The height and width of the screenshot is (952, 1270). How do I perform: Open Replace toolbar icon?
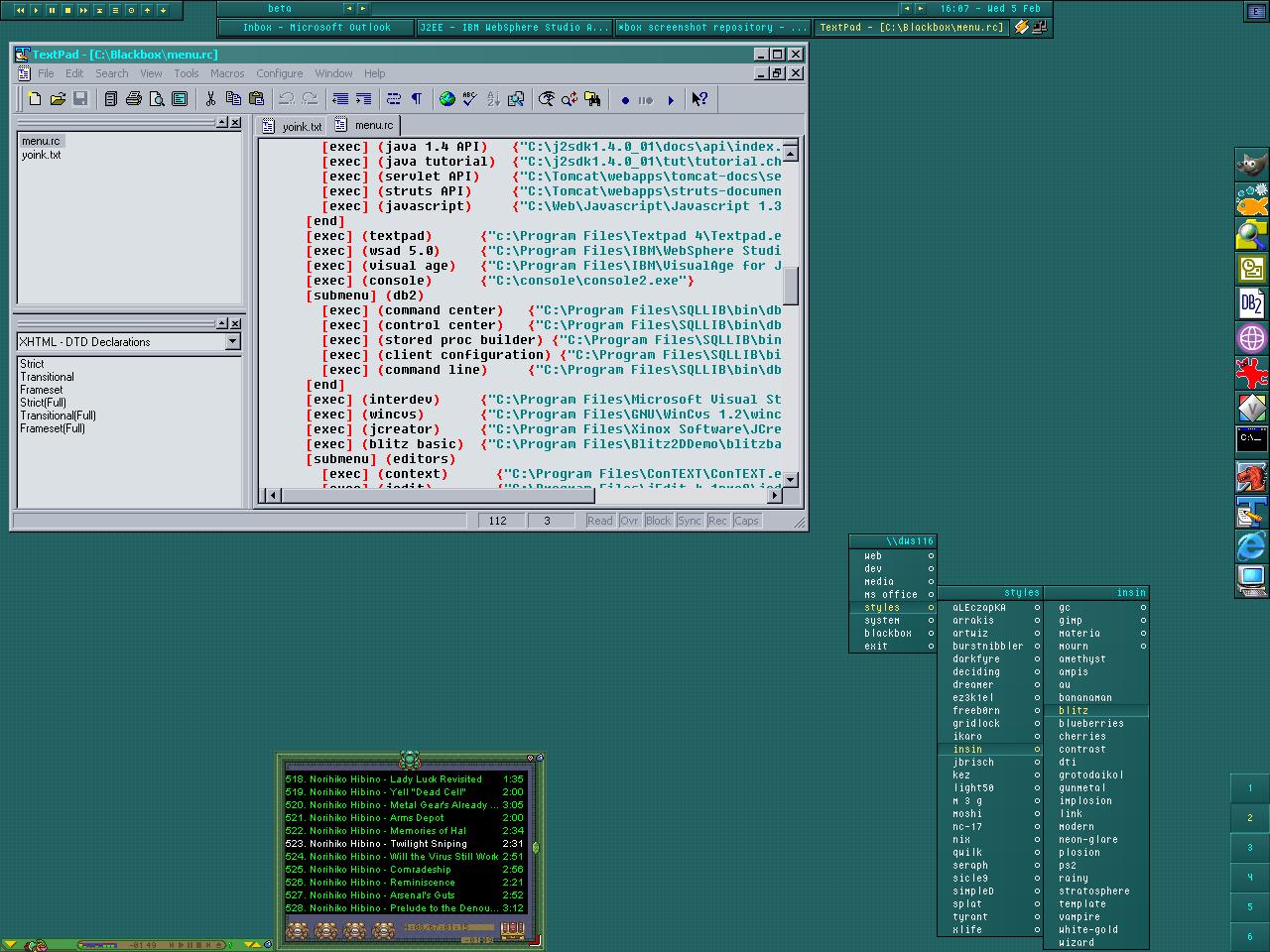click(x=570, y=99)
